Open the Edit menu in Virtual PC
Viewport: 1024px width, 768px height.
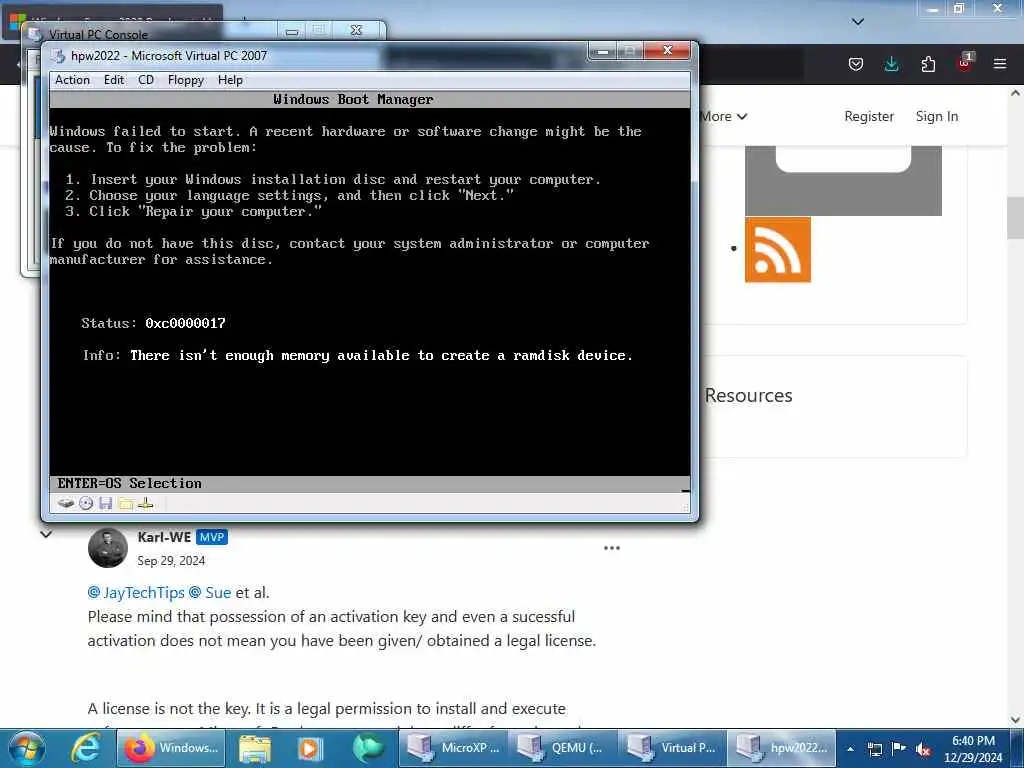[114, 80]
